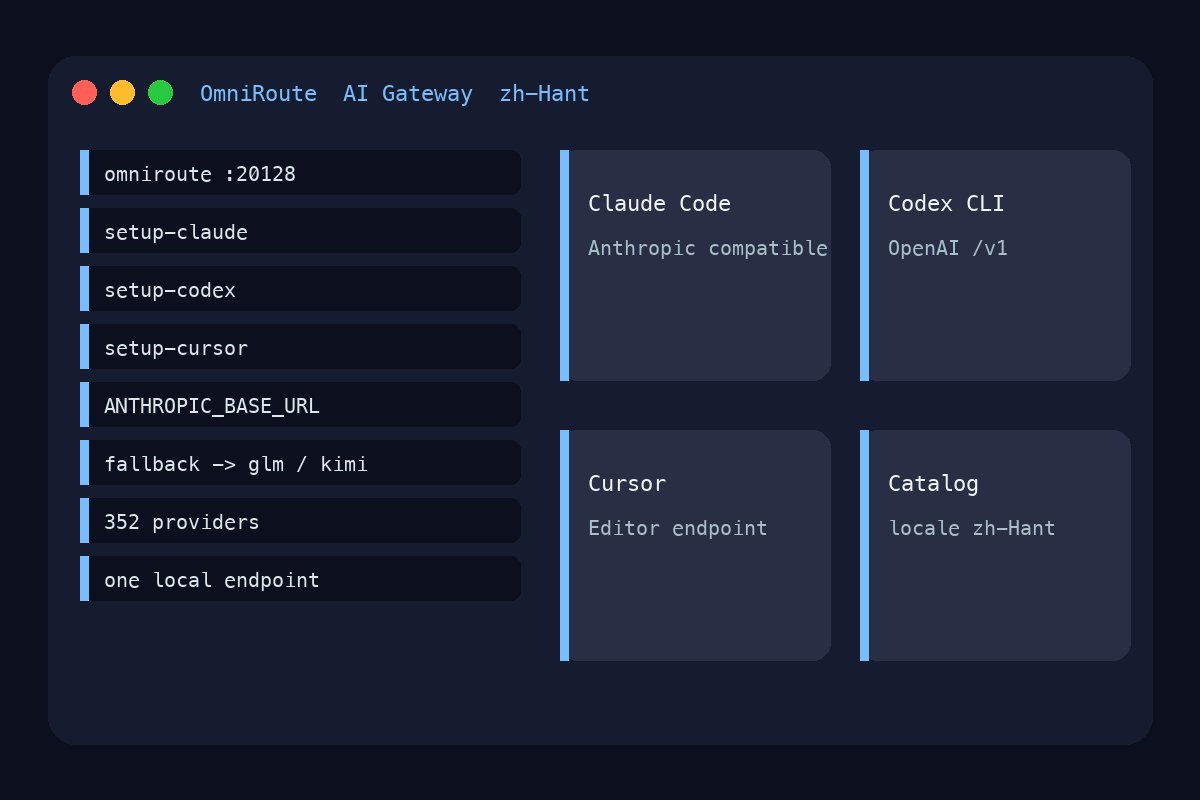Select the ANTHROPIC_BASE_URL row
The image size is (1200, 800).
(x=300, y=404)
